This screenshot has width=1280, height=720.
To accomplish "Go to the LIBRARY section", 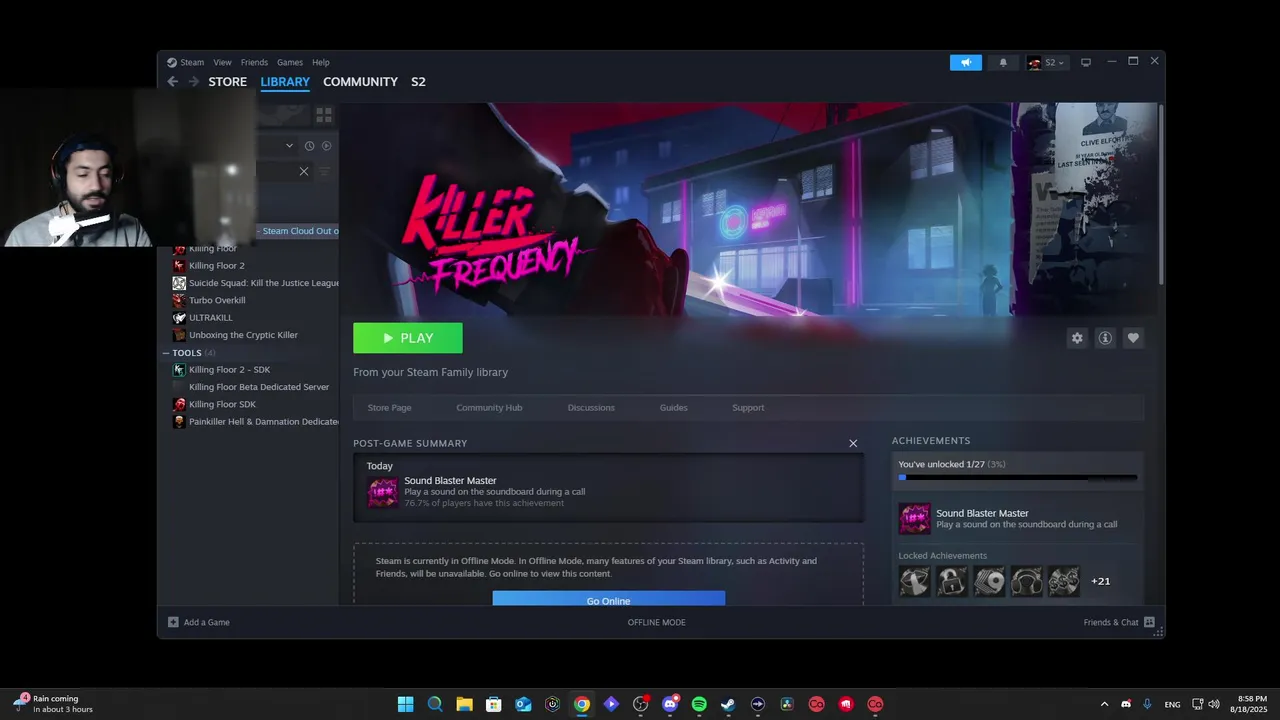I will click(285, 82).
